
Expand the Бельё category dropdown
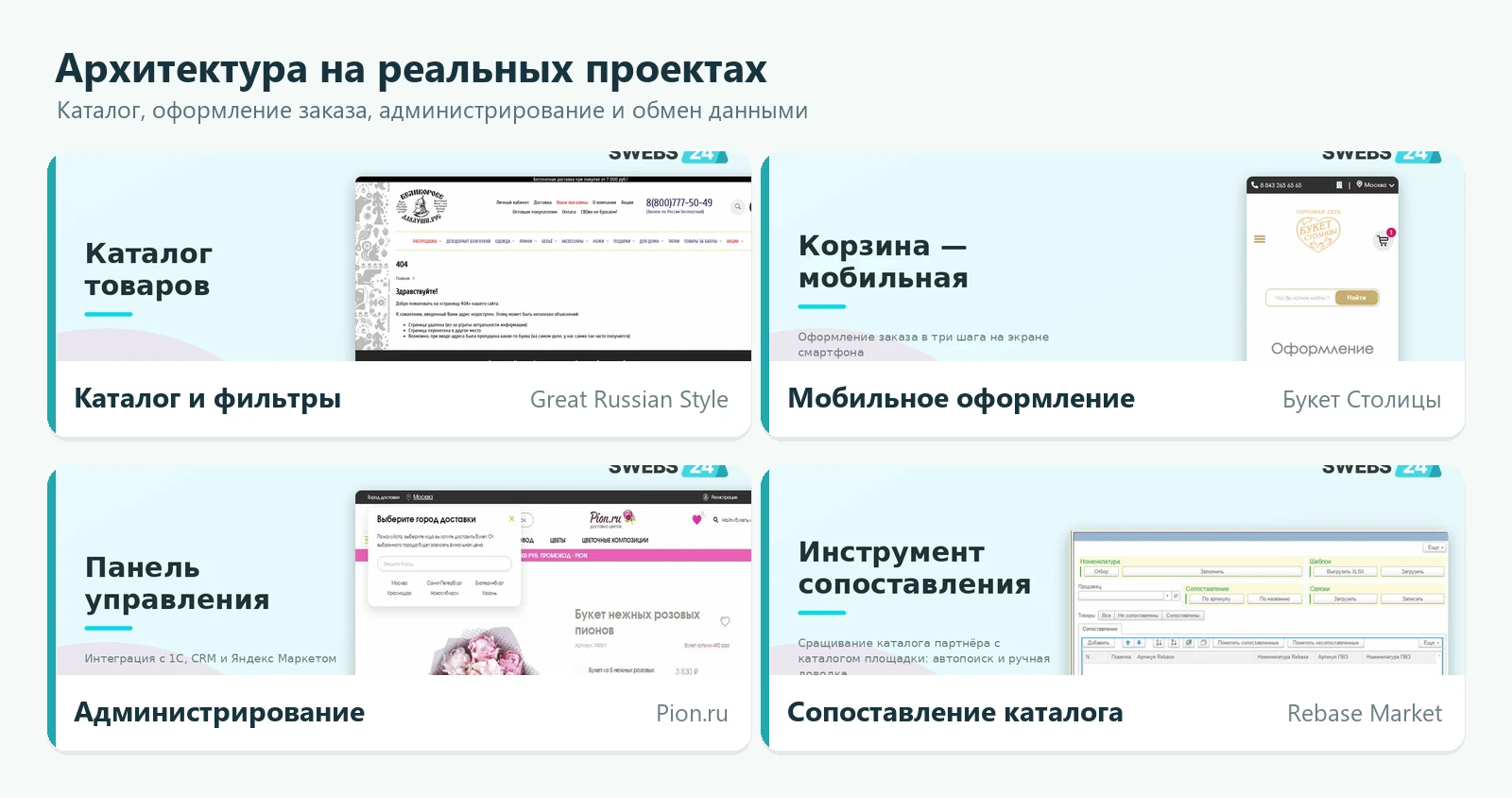click(x=556, y=241)
